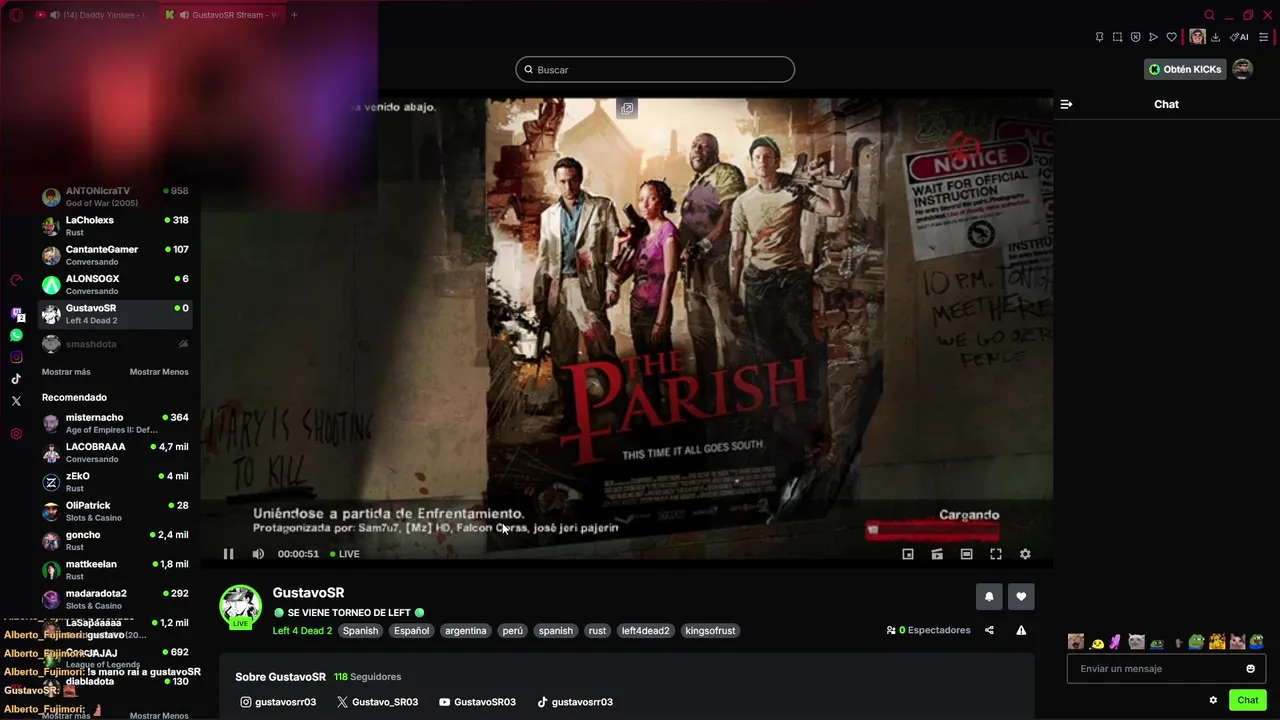1280x720 pixels.
Task: Click the clip creation player icon
Action: pyautogui.click(x=937, y=554)
